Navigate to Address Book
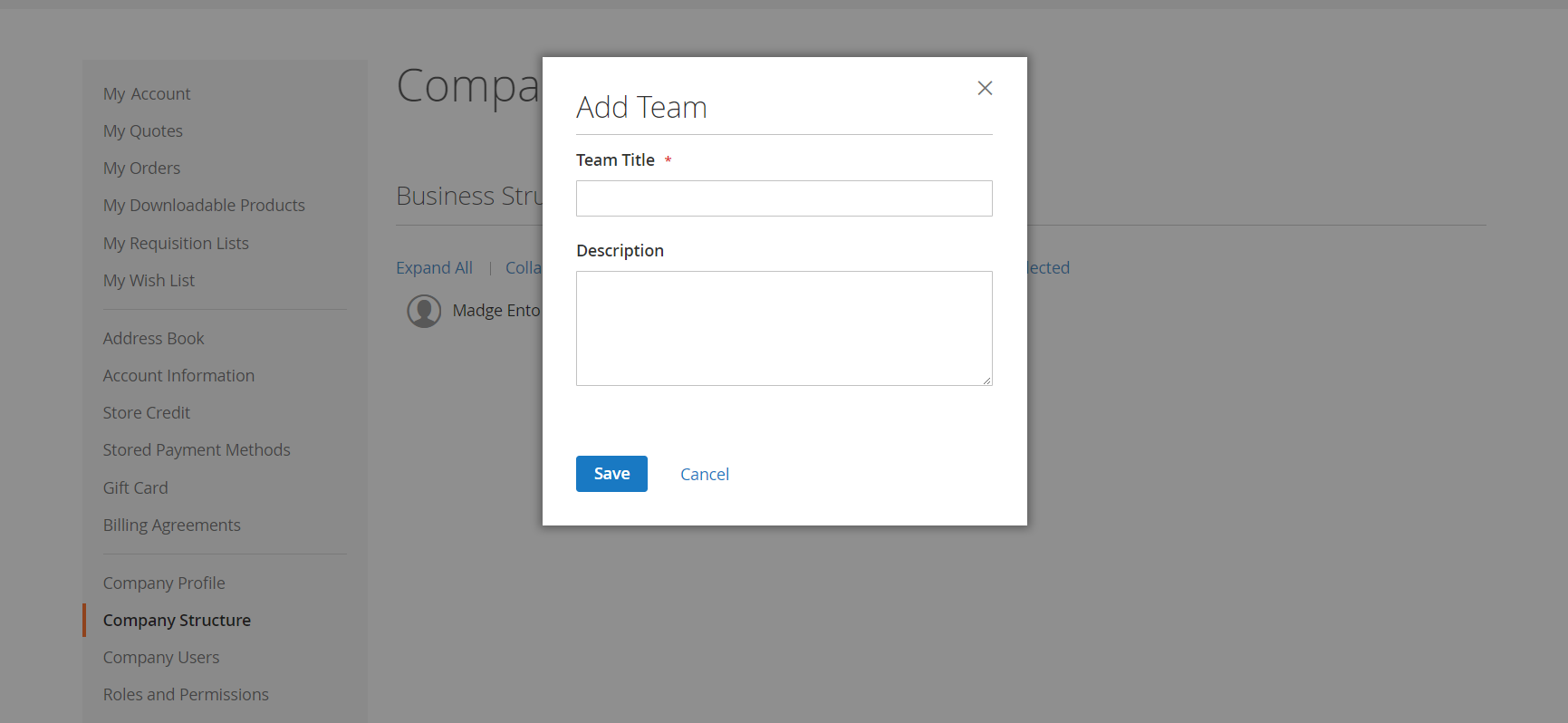 pos(153,339)
